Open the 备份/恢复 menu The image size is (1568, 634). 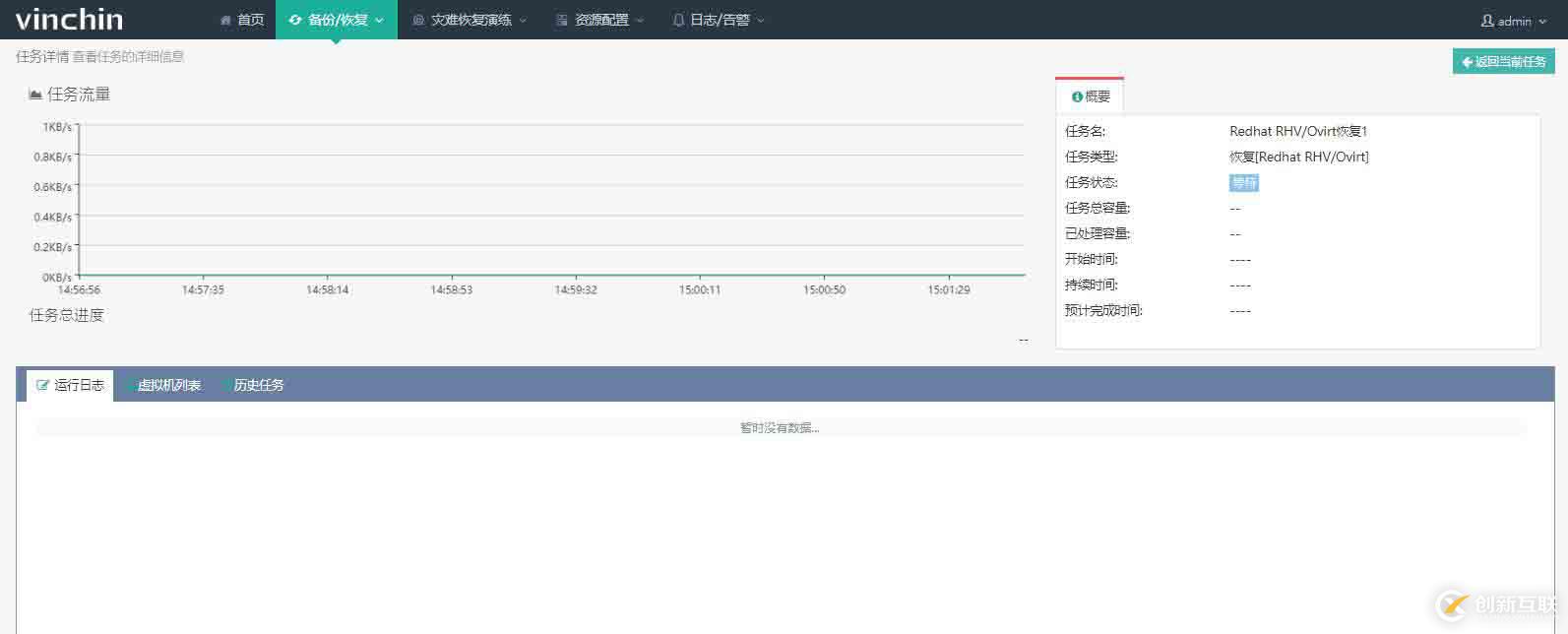pos(337,20)
